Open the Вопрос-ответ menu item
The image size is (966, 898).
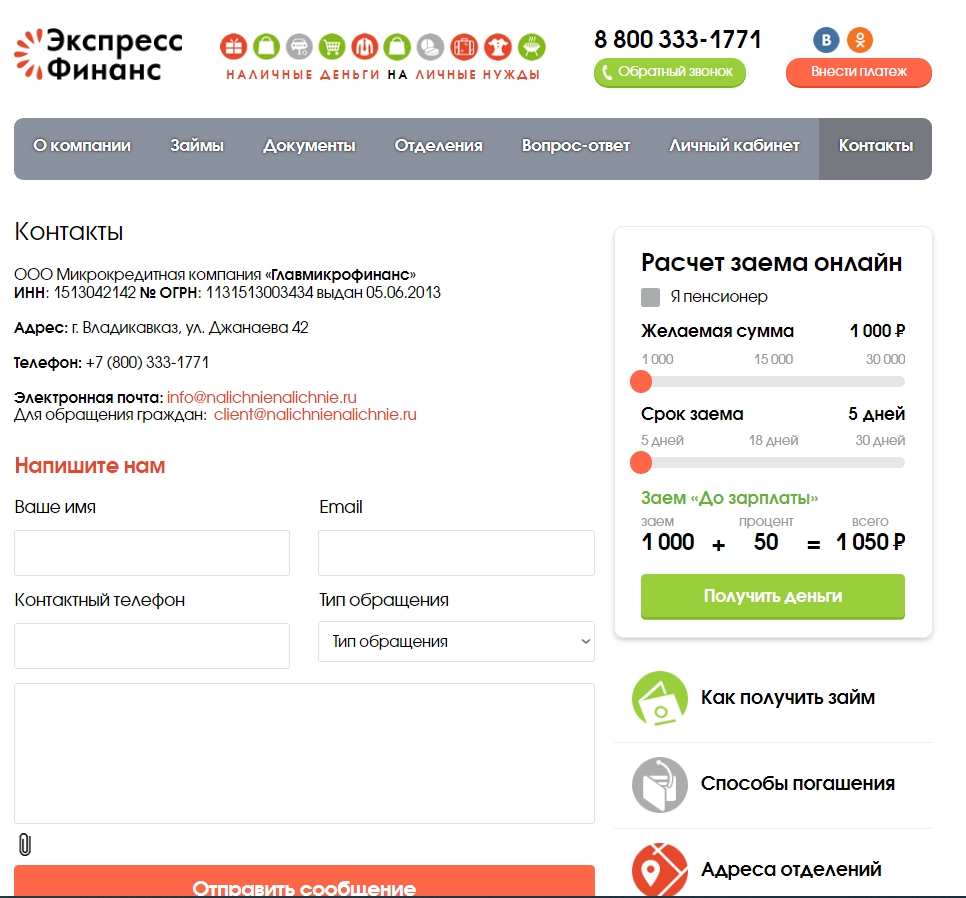576,145
